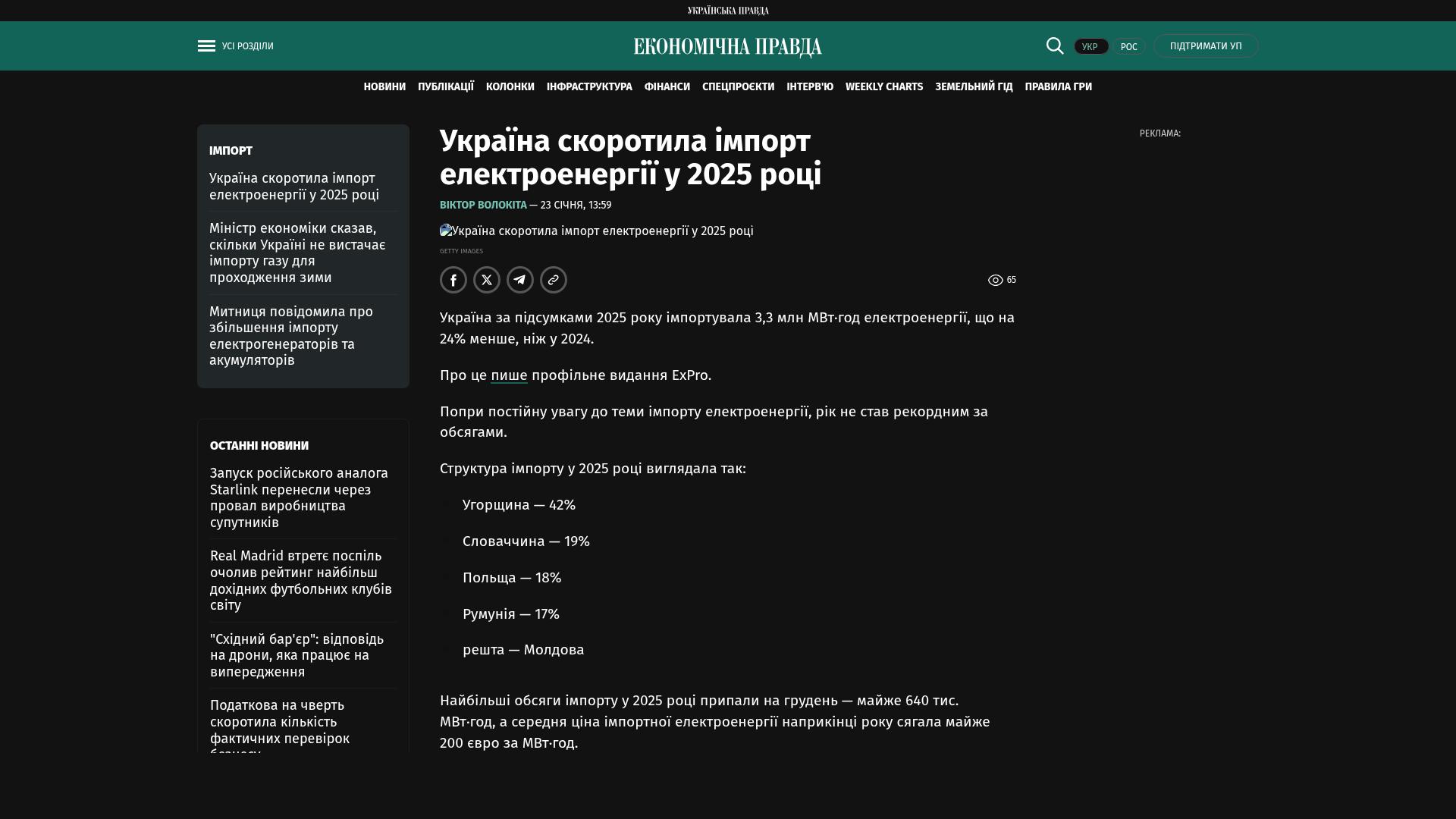Read the news about Russian Starlink analog
This screenshot has height=819, width=1456.
coord(299,497)
